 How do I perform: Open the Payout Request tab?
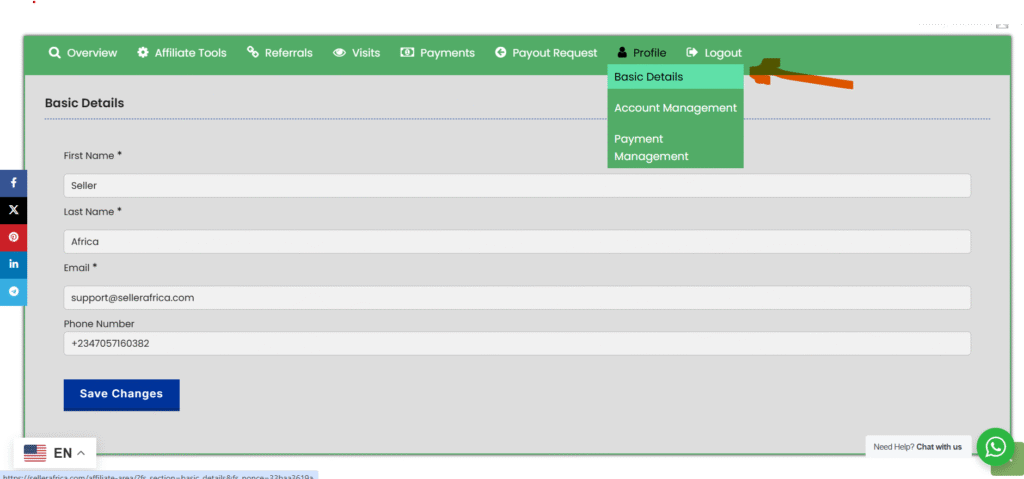click(546, 53)
